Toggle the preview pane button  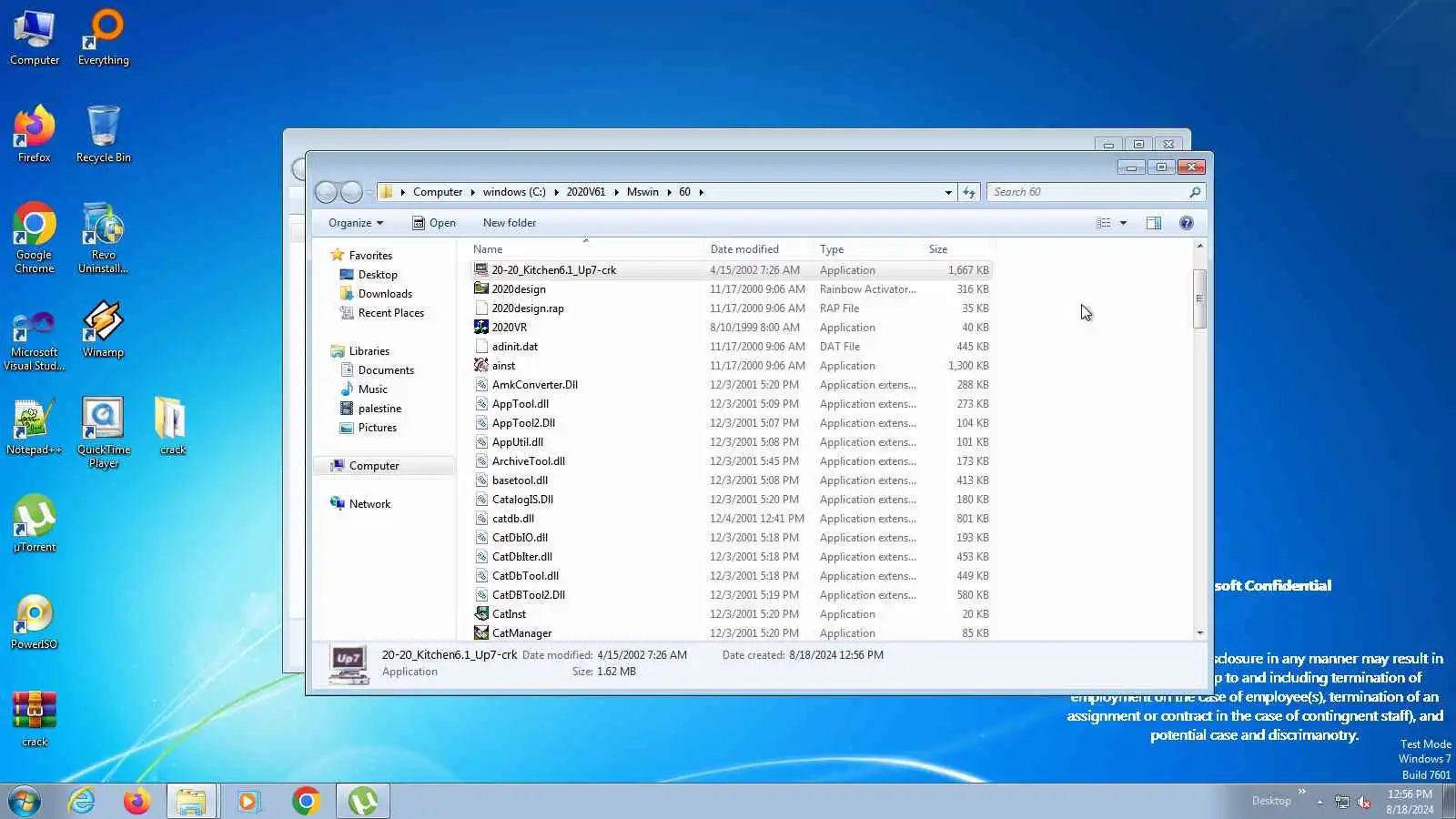(1154, 223)
